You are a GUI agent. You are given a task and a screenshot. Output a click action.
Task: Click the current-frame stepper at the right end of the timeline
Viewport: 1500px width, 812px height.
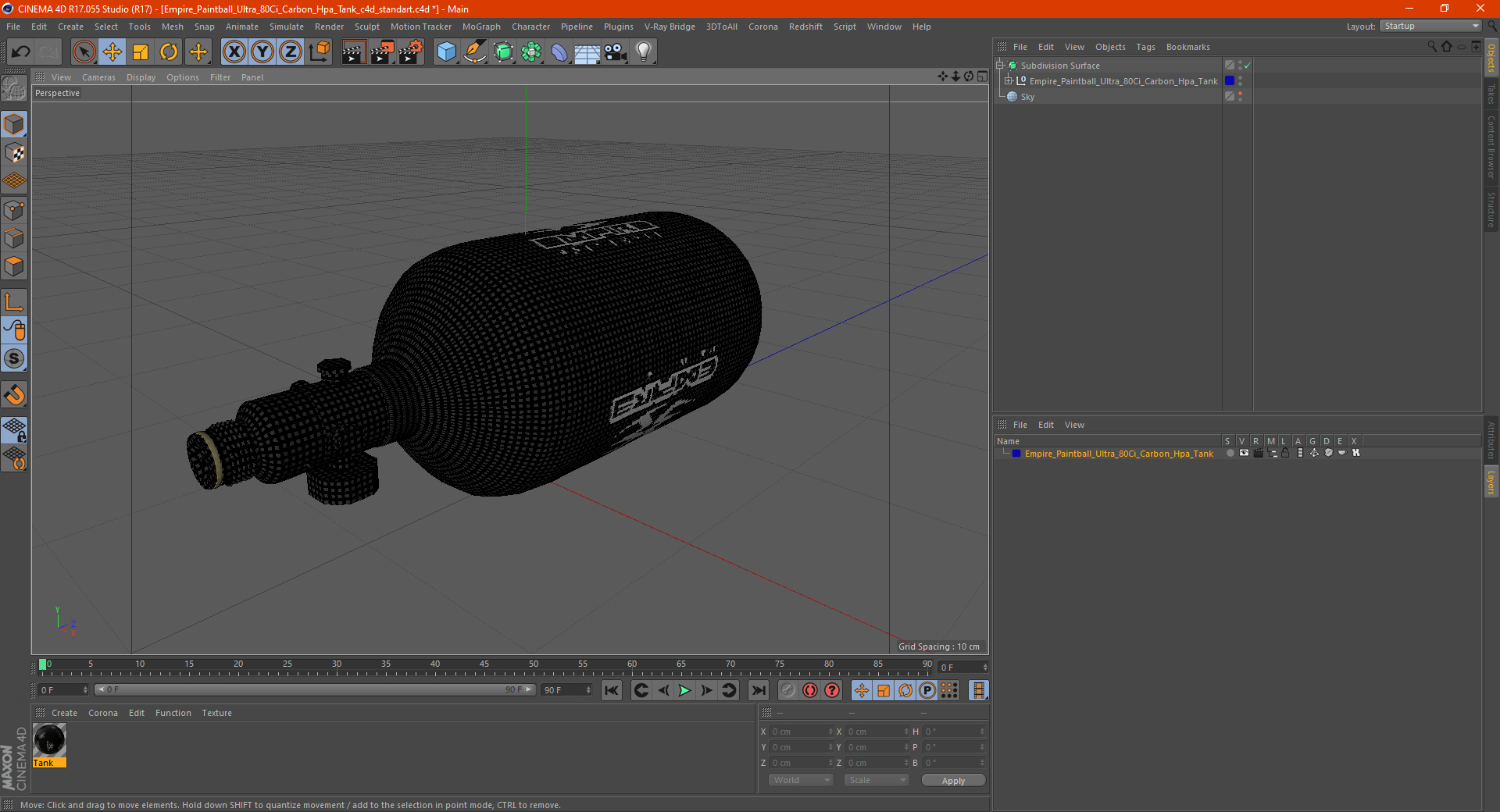(x=984, y=668)
